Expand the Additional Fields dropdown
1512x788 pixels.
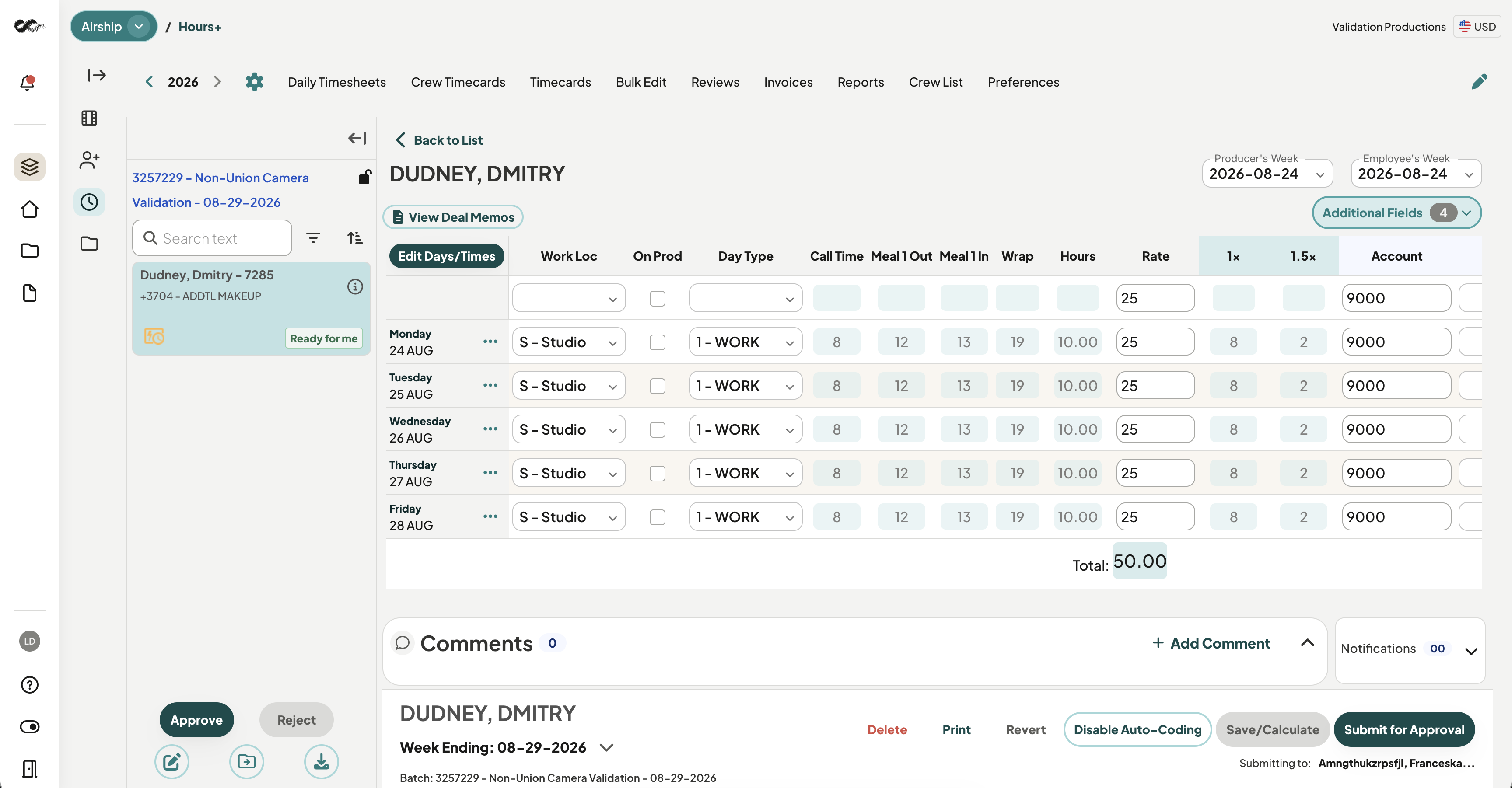tap(1396, 213)
